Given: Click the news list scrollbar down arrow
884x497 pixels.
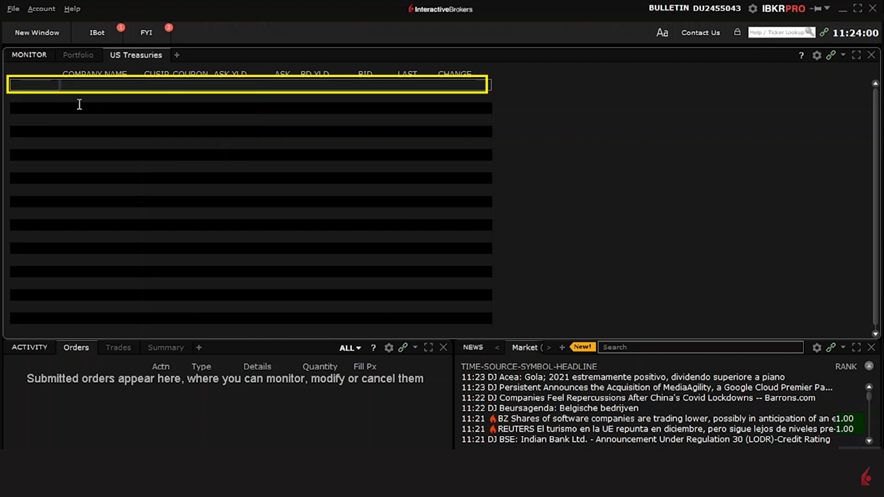Looking at the screenshot, I should (x=869, y=440).
